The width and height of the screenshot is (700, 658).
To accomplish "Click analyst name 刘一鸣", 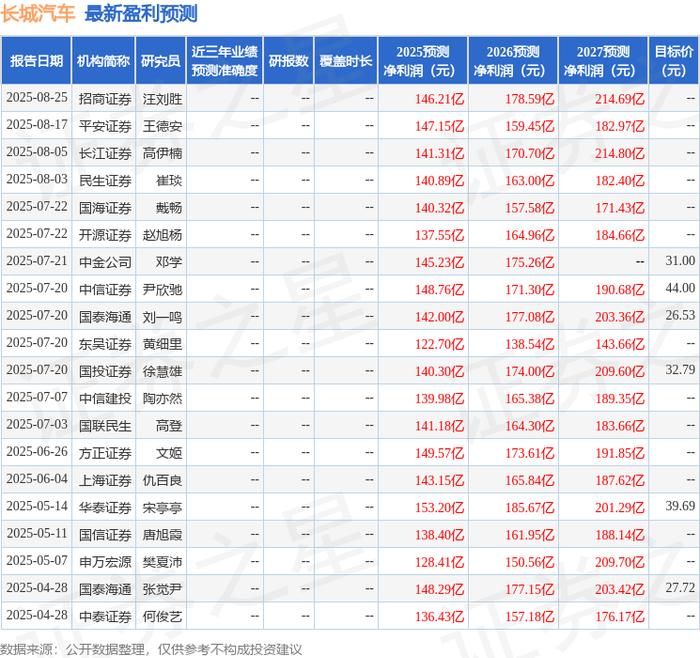I will pyautogui.click(x=162, y=317).
